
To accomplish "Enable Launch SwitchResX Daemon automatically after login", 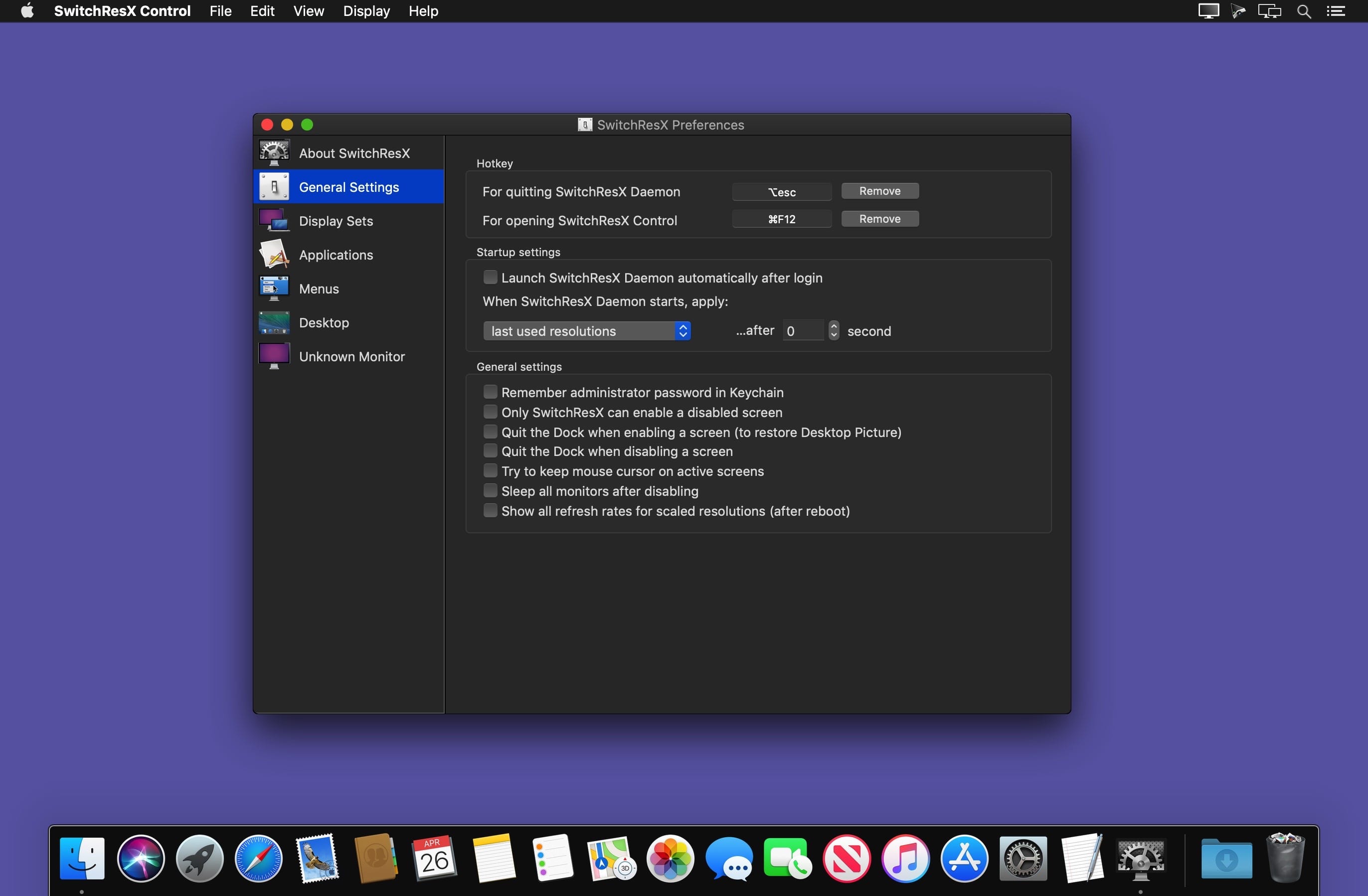I will click(490, 278).
